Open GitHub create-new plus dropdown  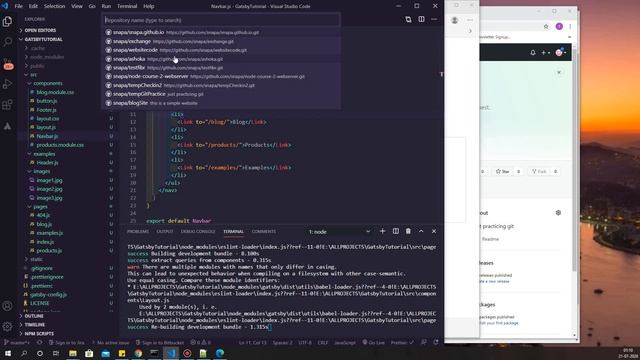546,53
